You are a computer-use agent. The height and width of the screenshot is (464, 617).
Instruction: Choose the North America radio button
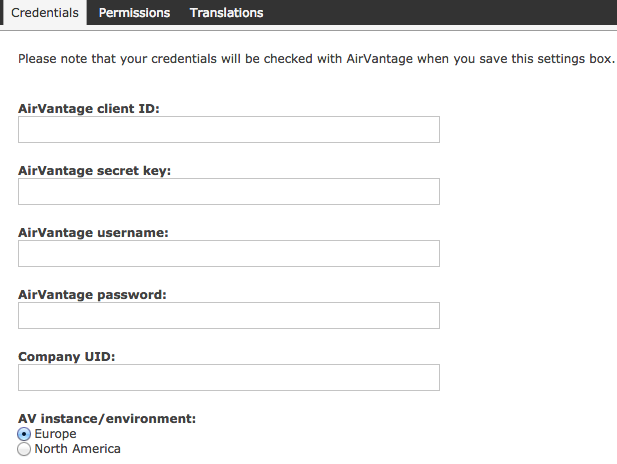click(x=25, y=450)
